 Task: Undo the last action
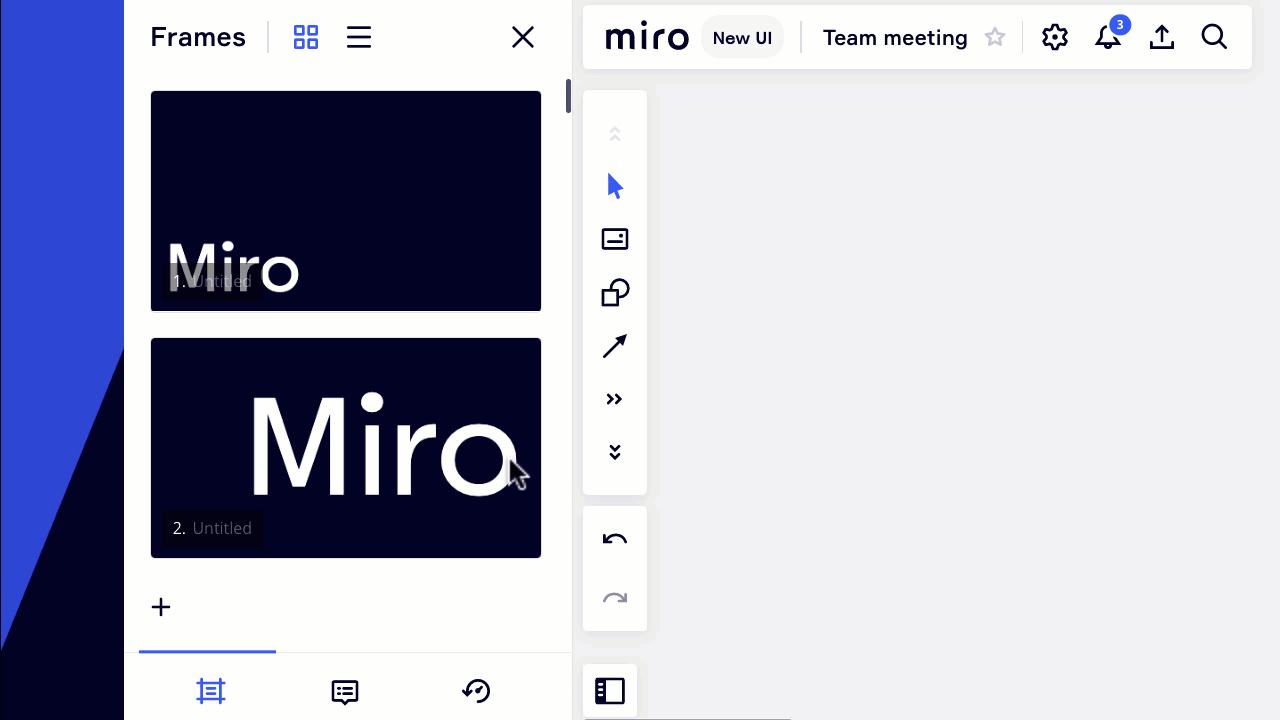click(614, 538)
